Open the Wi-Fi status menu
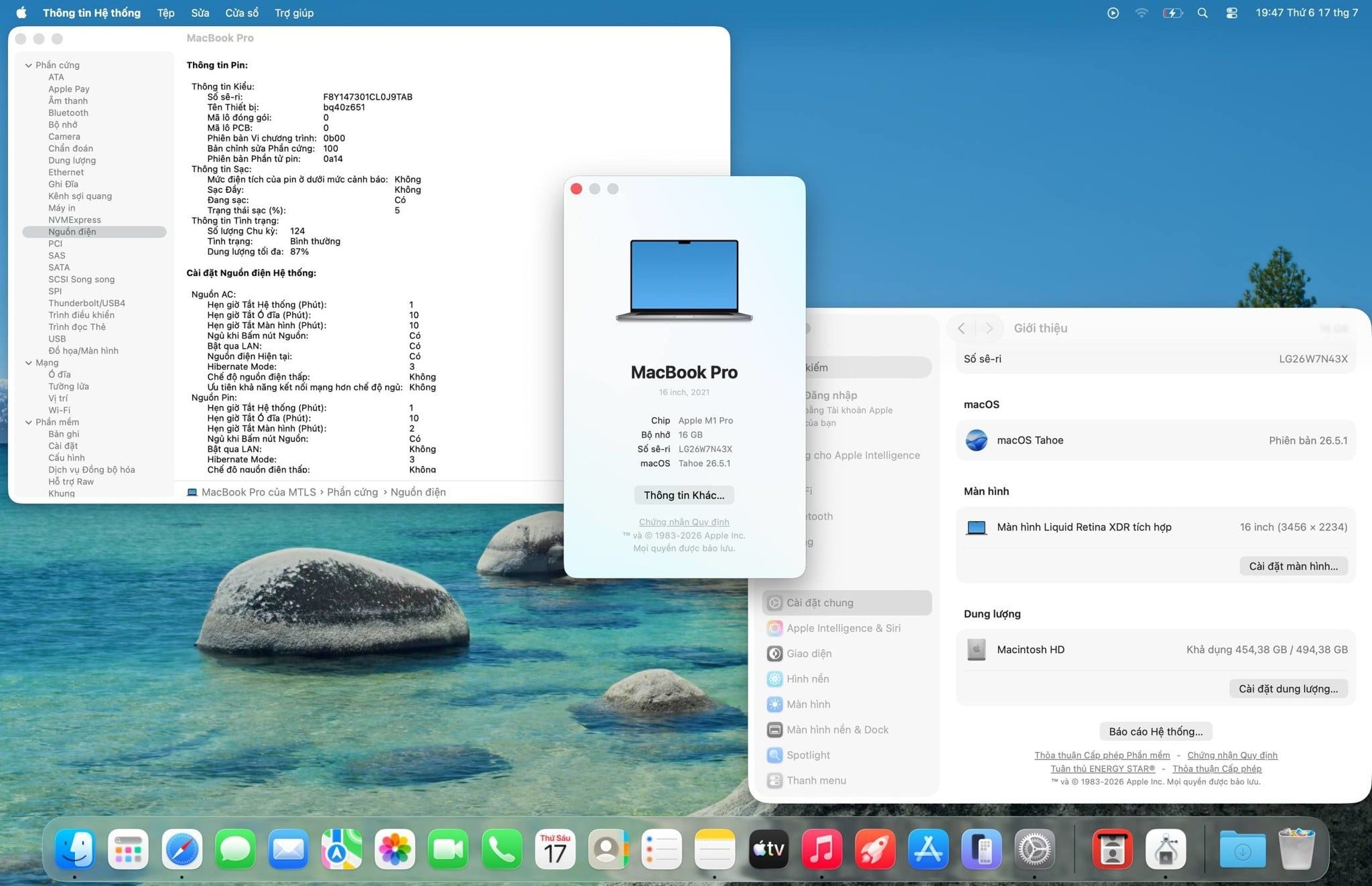Viewport: 1372px width, 886px height. 1142,13
